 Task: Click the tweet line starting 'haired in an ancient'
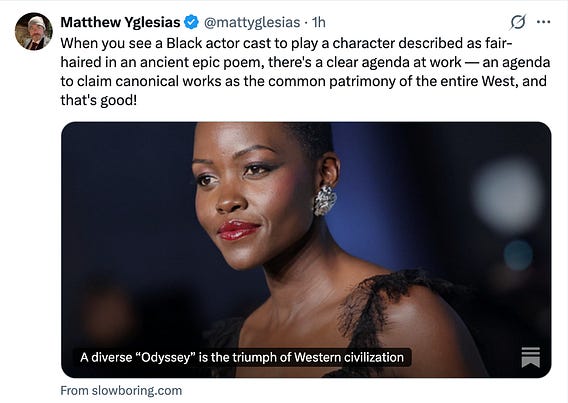305,62
